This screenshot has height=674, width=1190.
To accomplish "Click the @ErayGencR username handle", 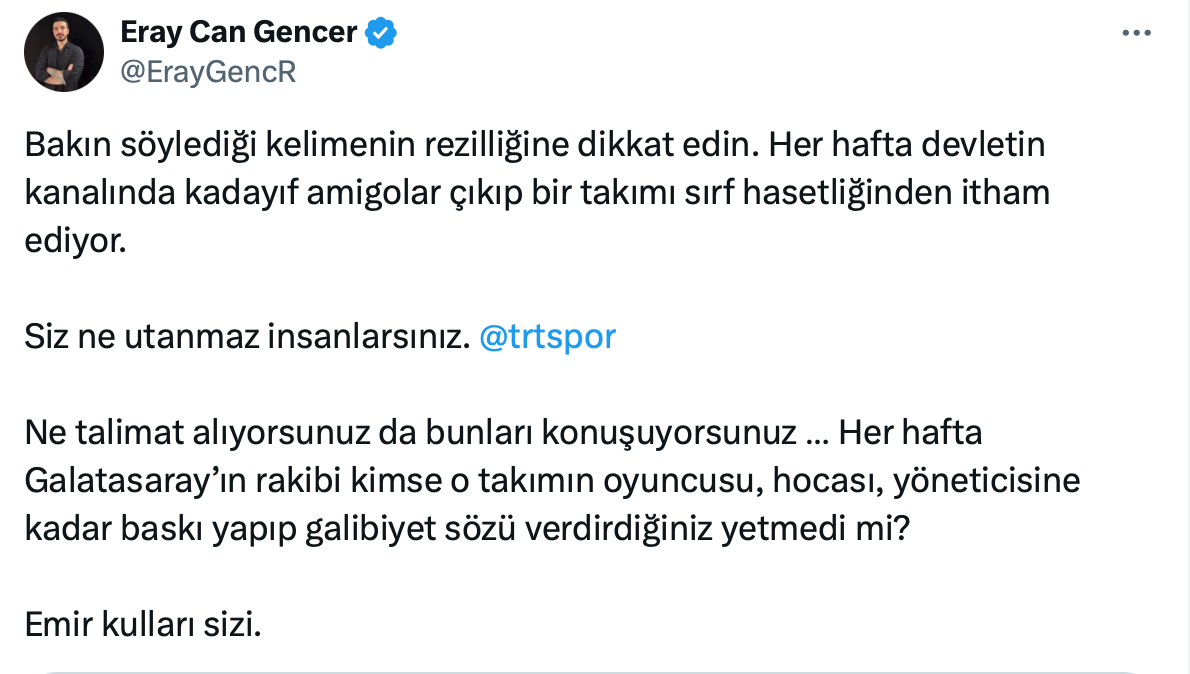I will pos(208,71).
